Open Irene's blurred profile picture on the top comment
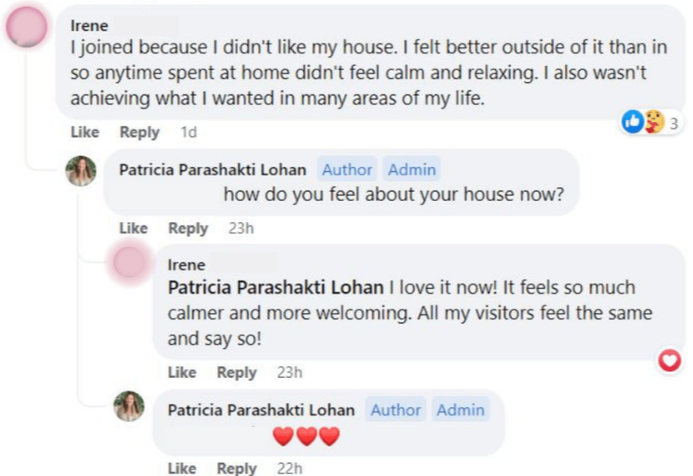This screenshot has height=476, width=693. tap(27, 27)
